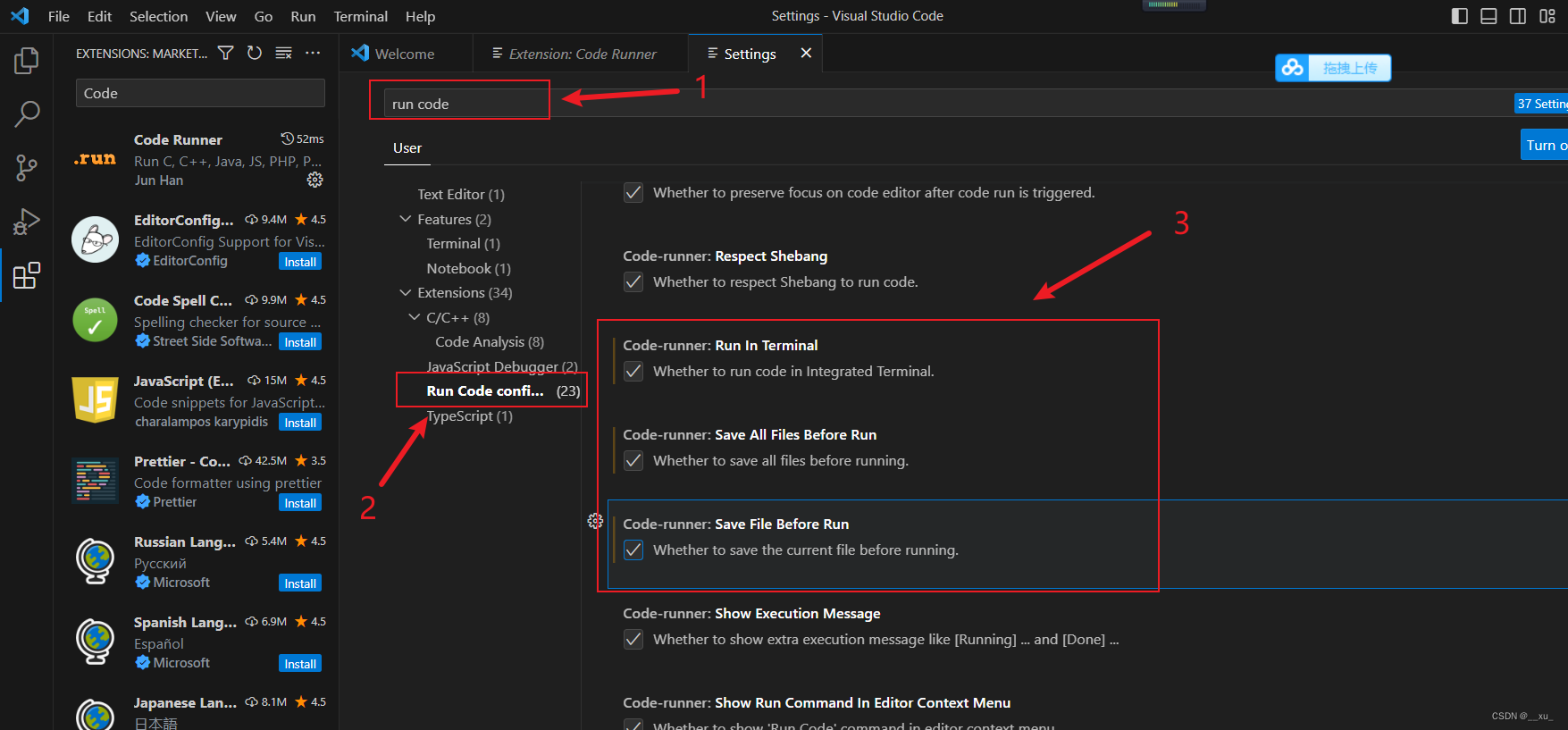Install Spanish Language Pack
This screenshot has height=730, width=1568.
tap(300, 664)
